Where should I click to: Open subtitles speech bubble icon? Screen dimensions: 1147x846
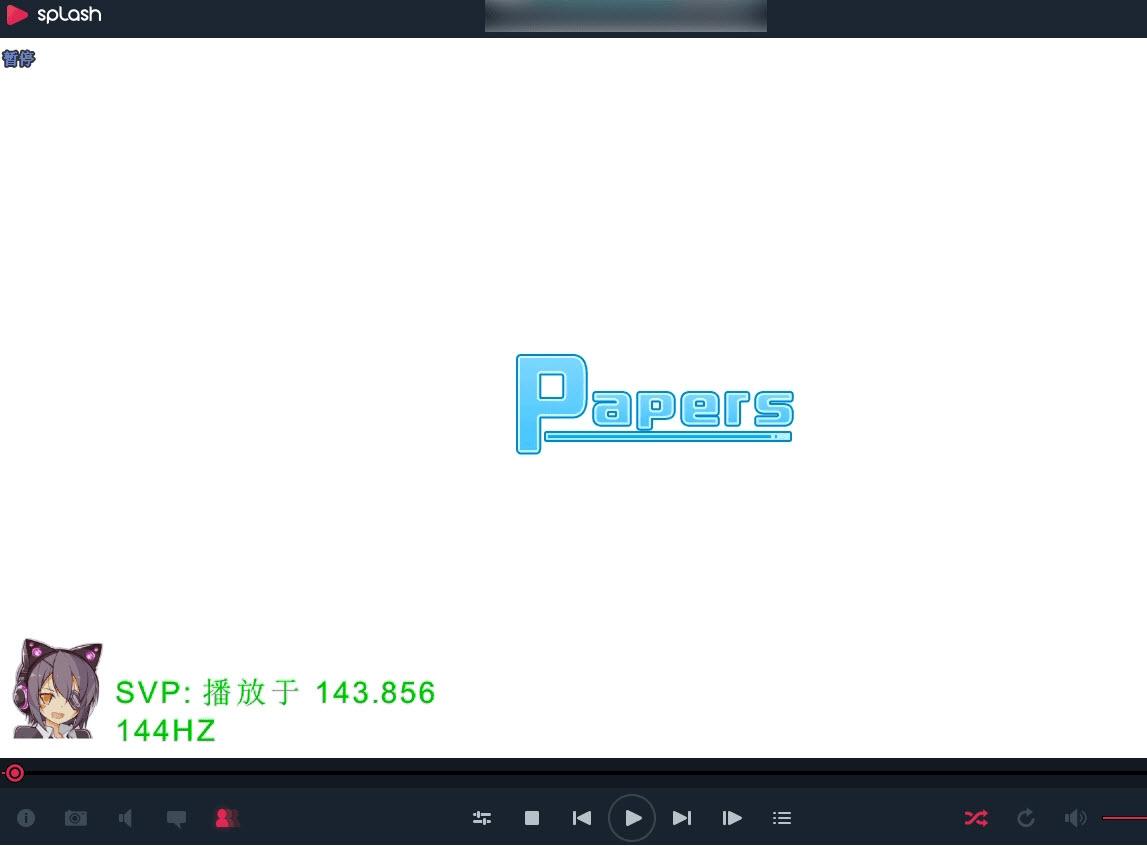coord(176,818)
